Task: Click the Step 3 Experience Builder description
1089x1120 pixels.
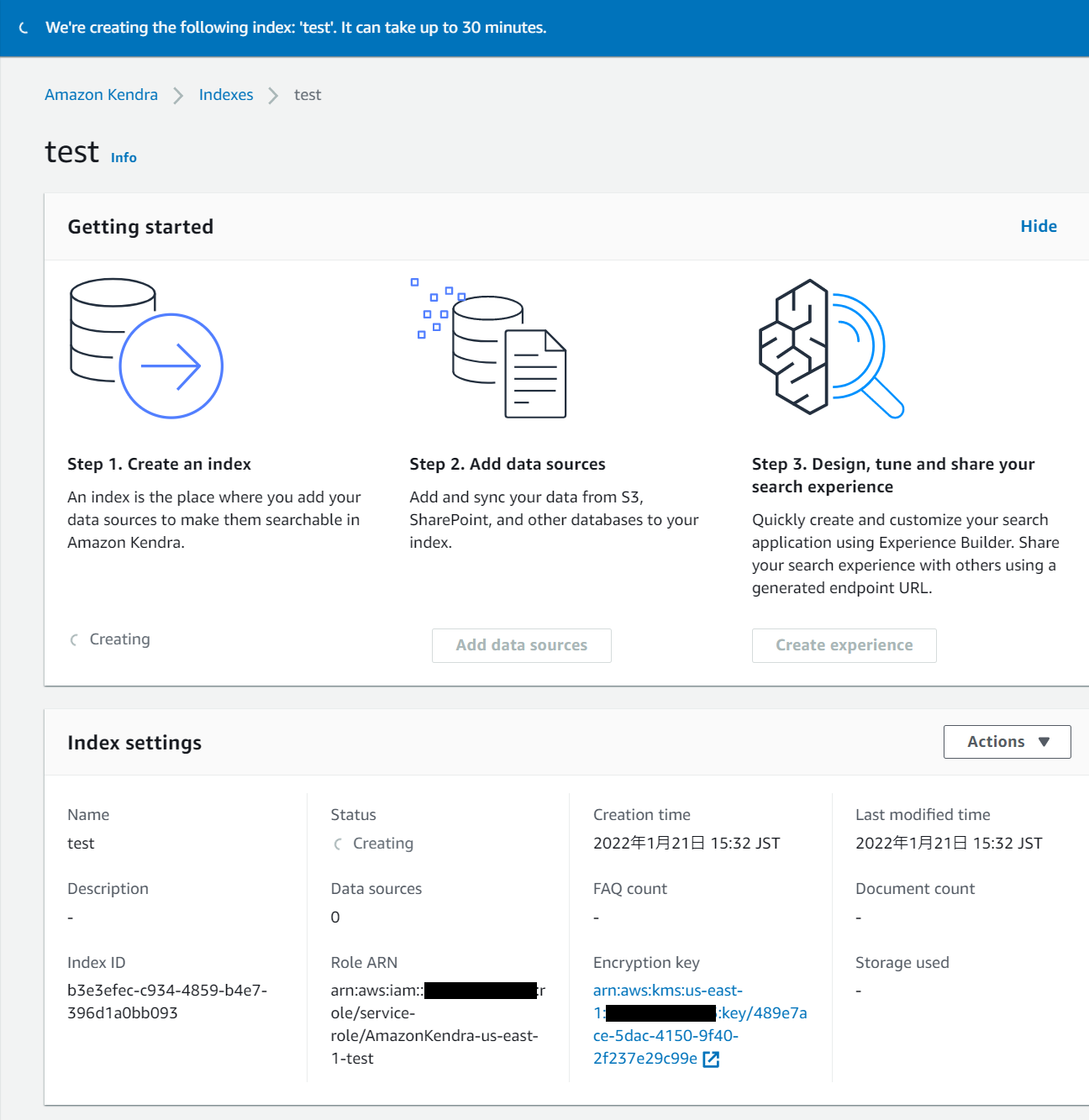Action: click(x=906, y=554)
